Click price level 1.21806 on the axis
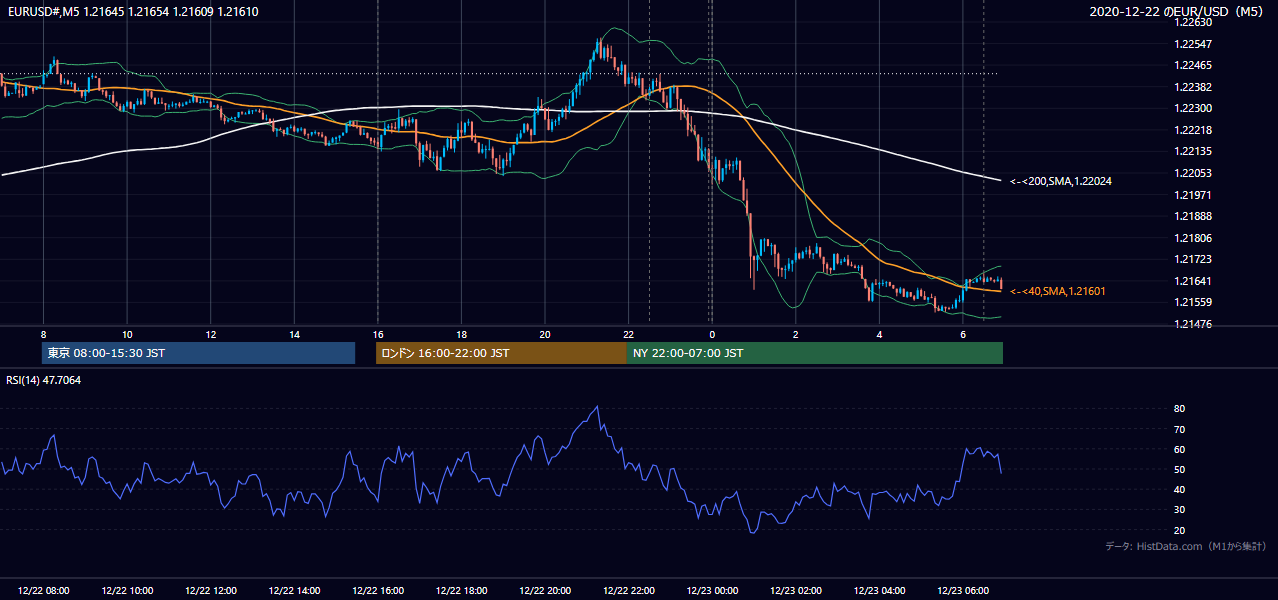1278x600 pixels. 1195,238
